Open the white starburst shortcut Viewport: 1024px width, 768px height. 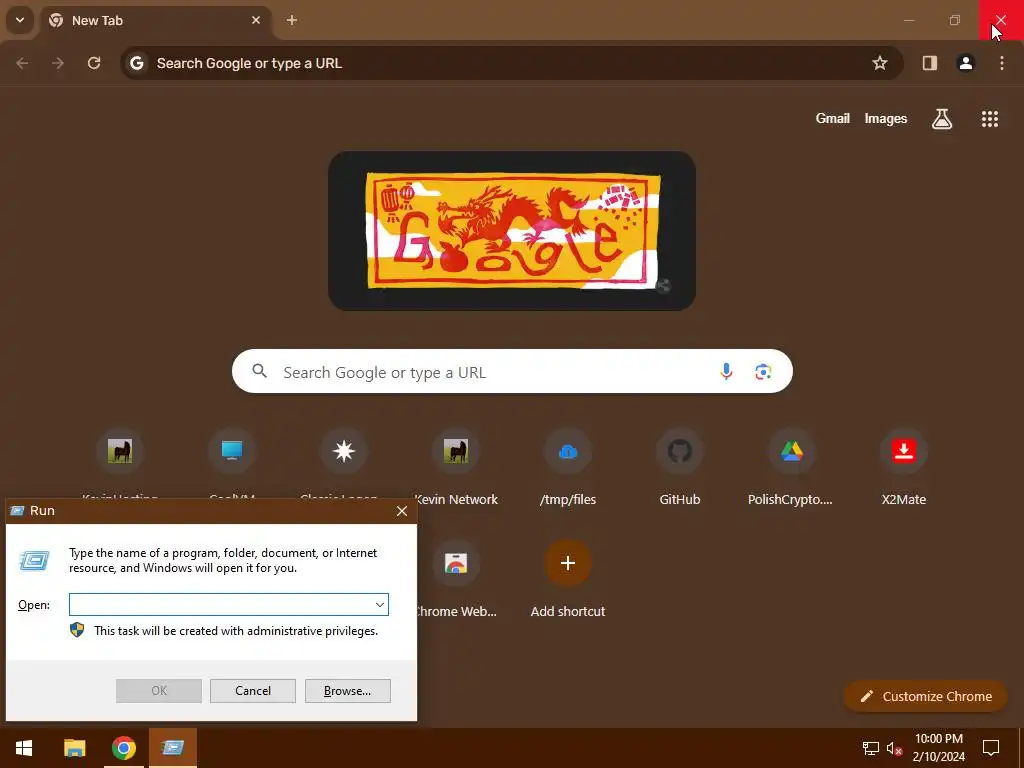pyautogui.click(x=344, y=451)
